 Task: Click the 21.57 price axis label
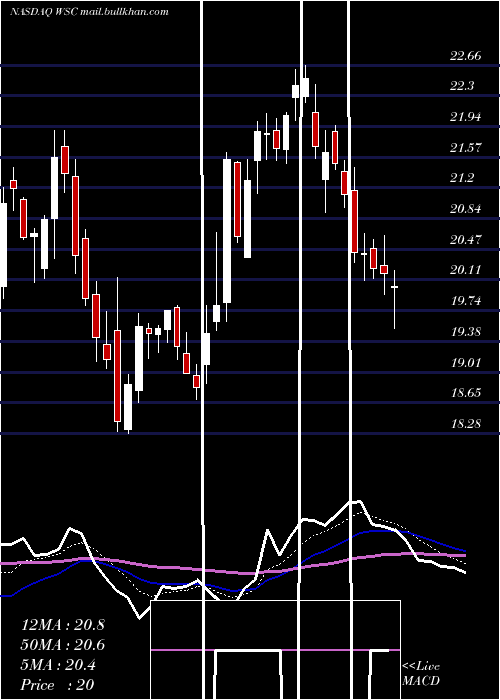[x=466, y=148]
